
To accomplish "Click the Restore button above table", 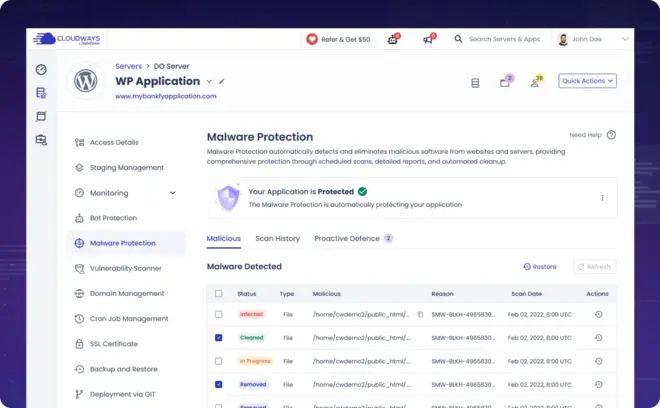I will coord(540,267).
